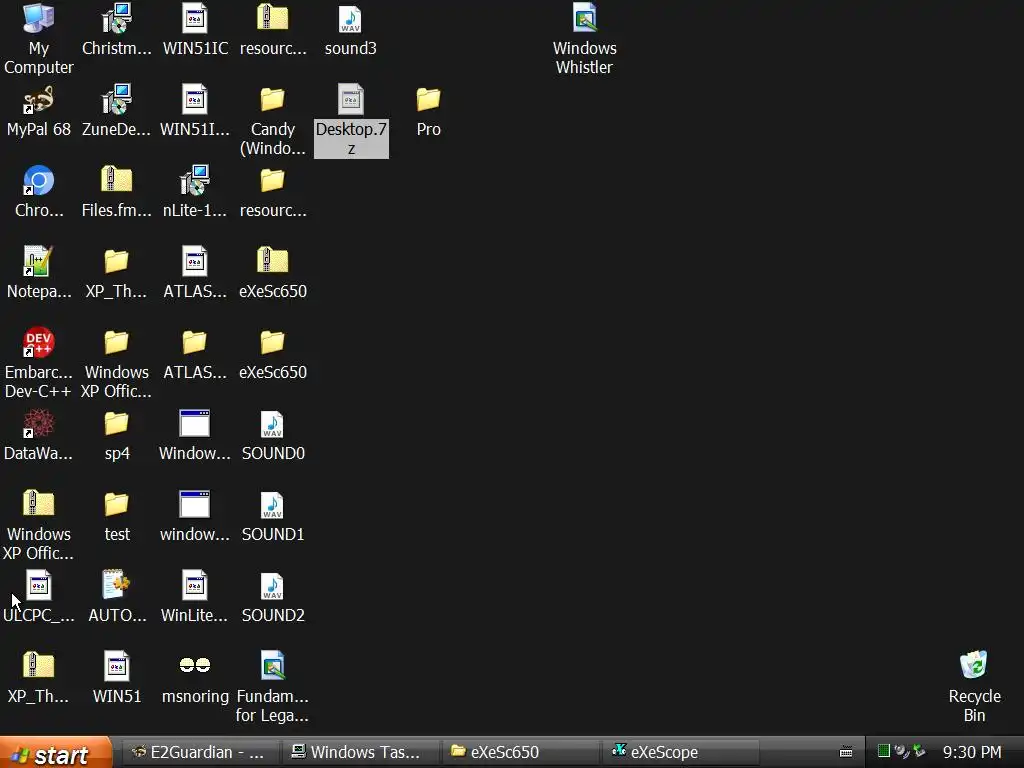This screenshot has width=1024, height=768.
Task: Select the Candy (Windo... folder icon
Action: coord(272,100)
